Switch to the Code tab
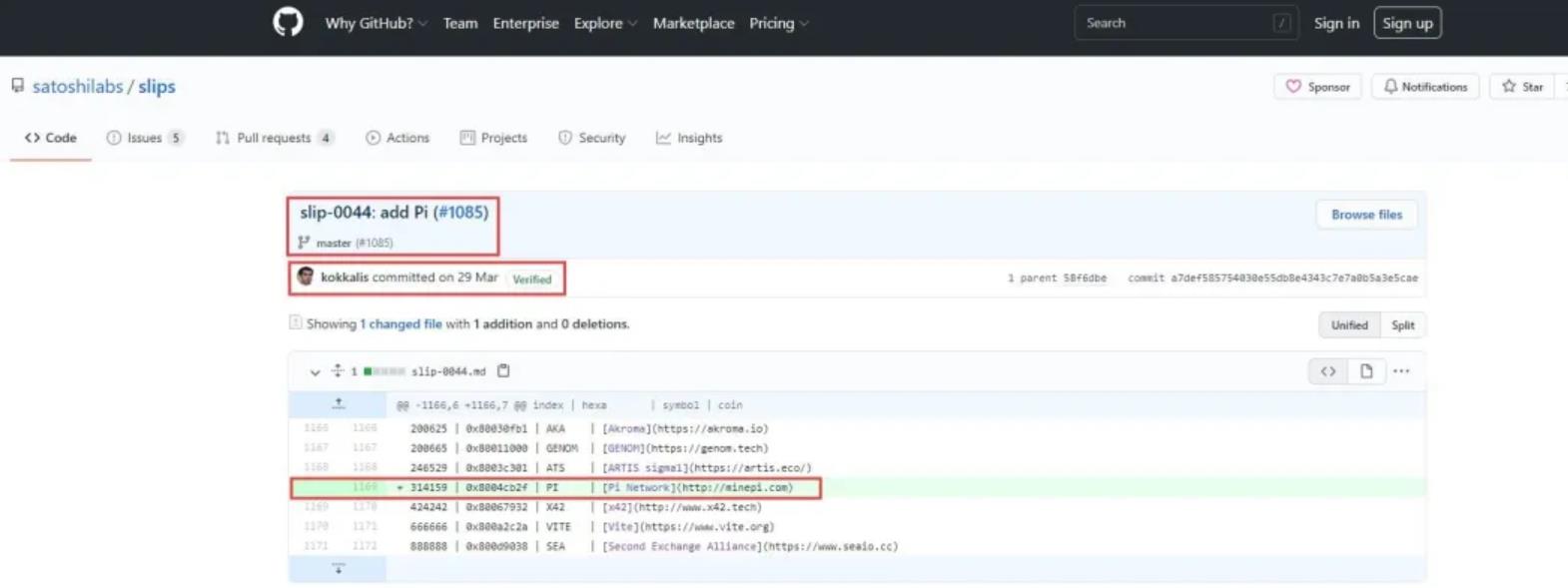Image resolution: width=1568 pixels, height=588 pixels. click(51, 138)
